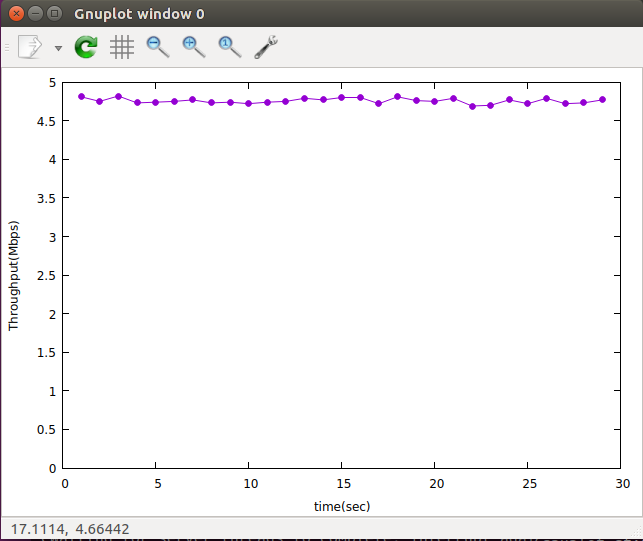
Task: Click the y-axis tick label '4.5'
Action: [x=46, y=121]
